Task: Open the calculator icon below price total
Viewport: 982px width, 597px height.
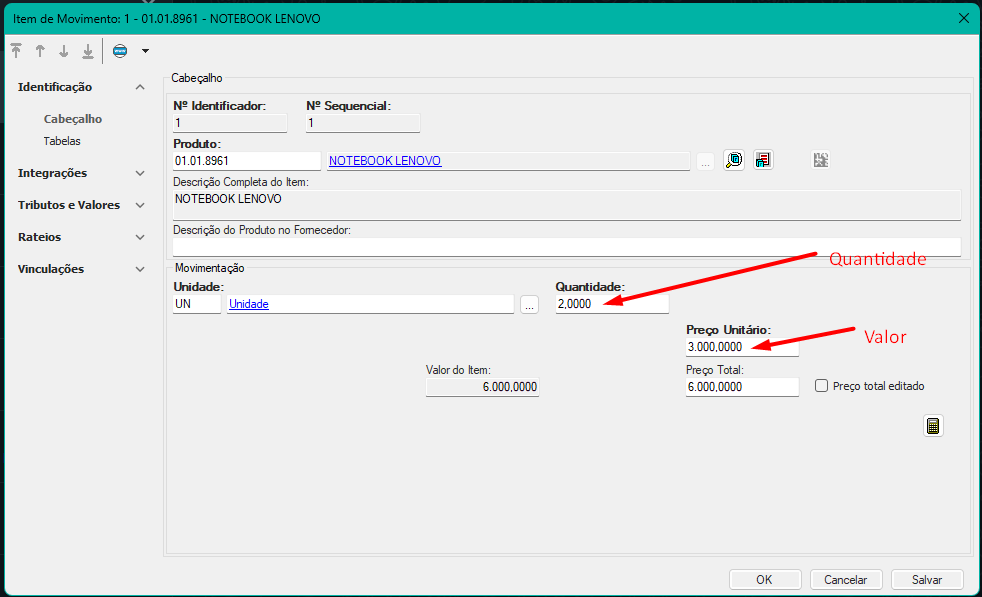Action: pyautogui.click(x=933, y=426)
